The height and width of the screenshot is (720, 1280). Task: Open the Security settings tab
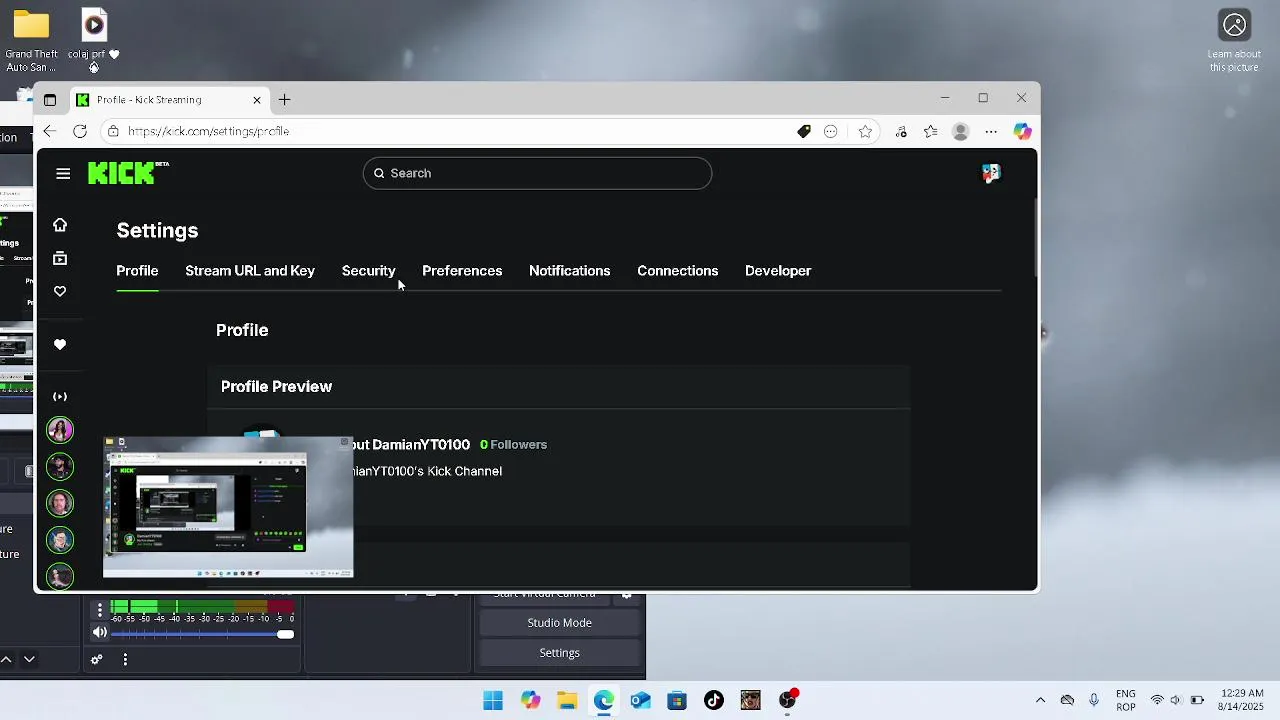(368, 271)
